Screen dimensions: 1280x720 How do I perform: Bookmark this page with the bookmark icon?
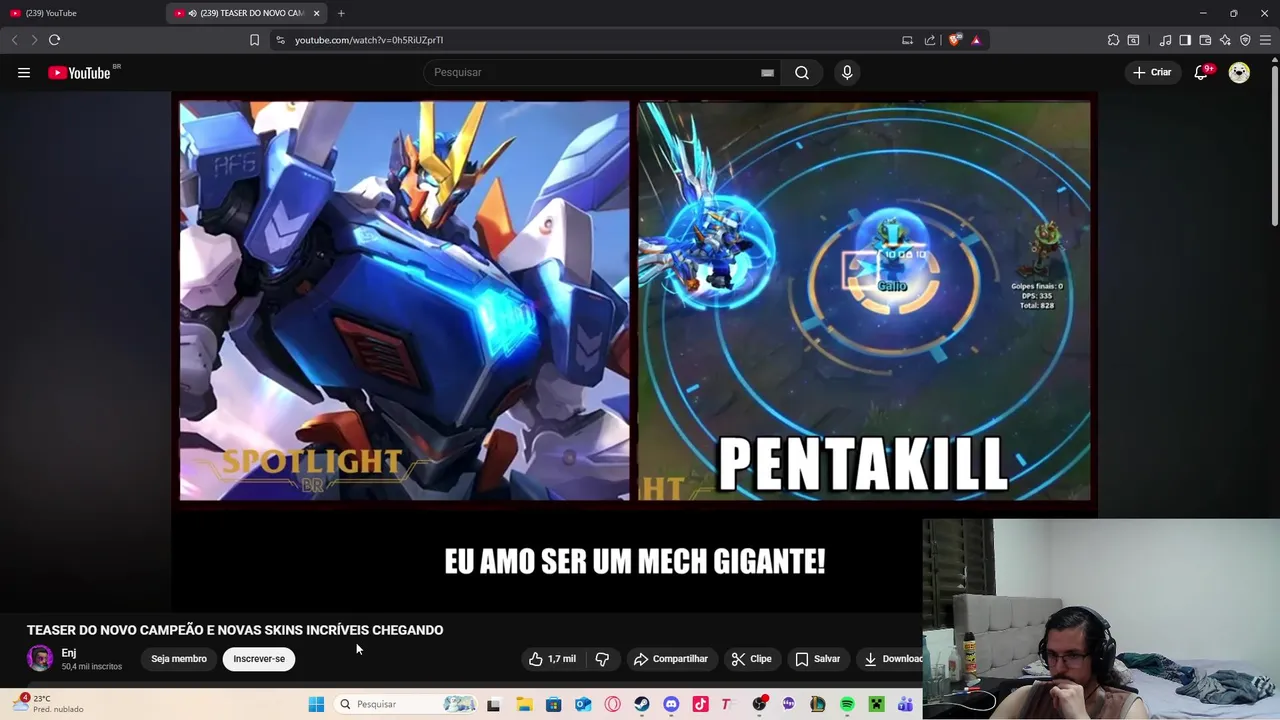[254, 40]
